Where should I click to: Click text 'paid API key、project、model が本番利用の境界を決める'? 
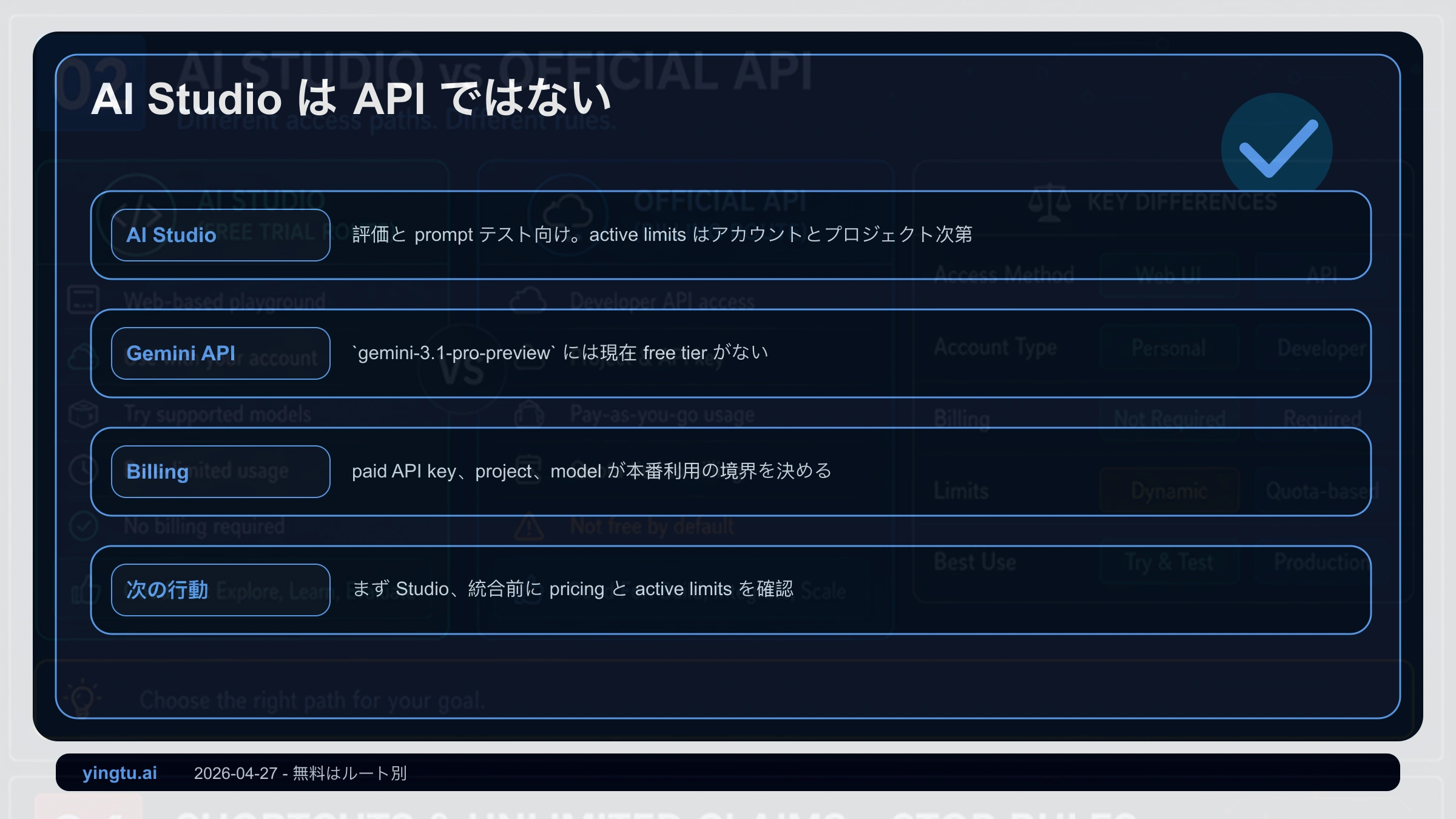click(x=591, y=471)
